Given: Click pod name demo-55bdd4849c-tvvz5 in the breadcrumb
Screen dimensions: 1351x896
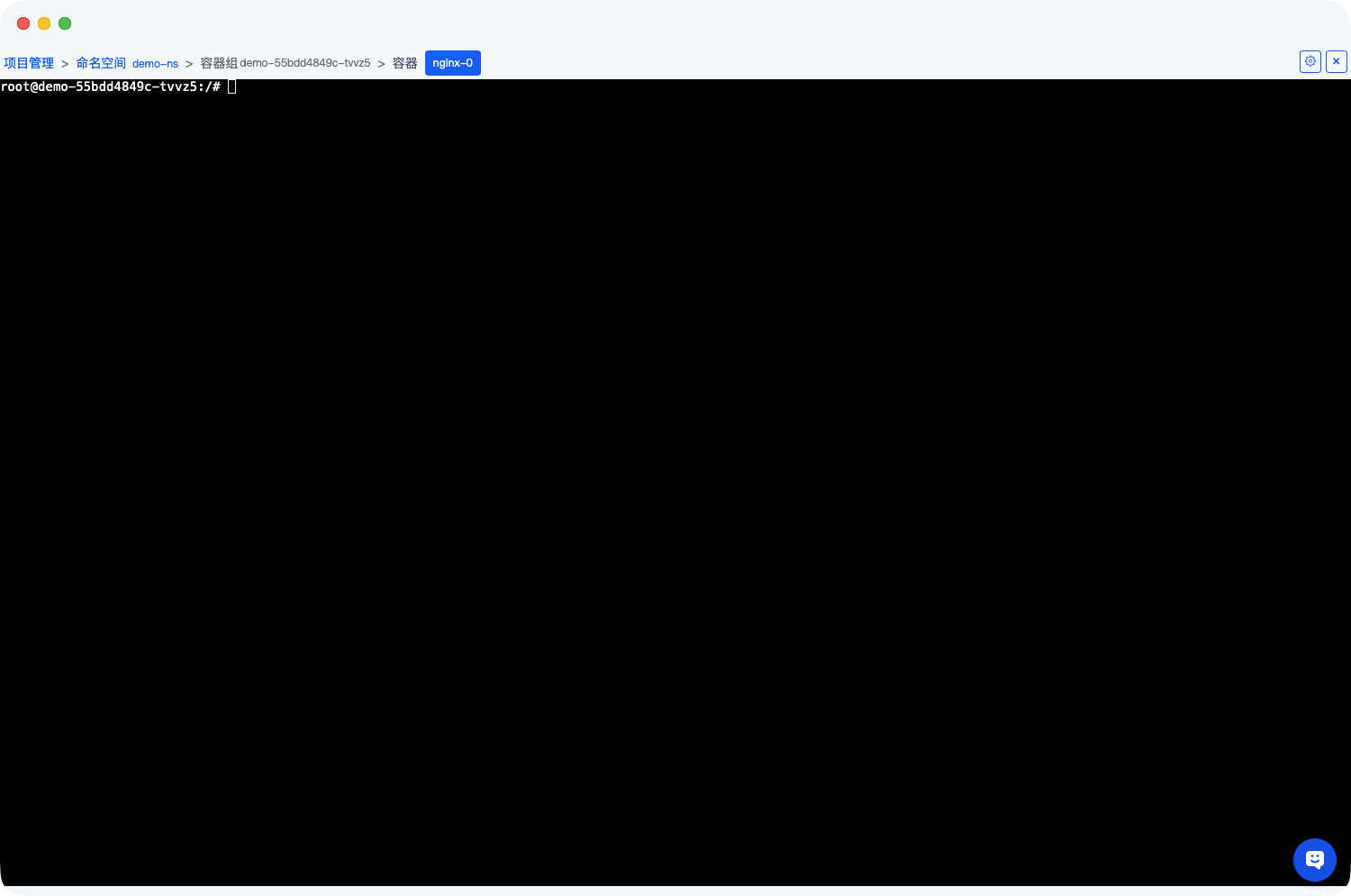Looking at the screenshot, I should 304,63.
